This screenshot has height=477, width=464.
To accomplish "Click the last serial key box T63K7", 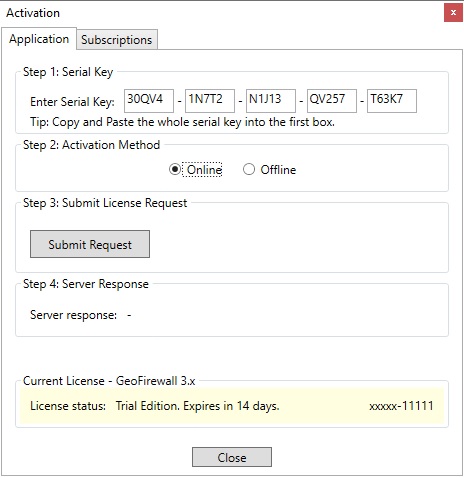I will [x=392, y=101].
